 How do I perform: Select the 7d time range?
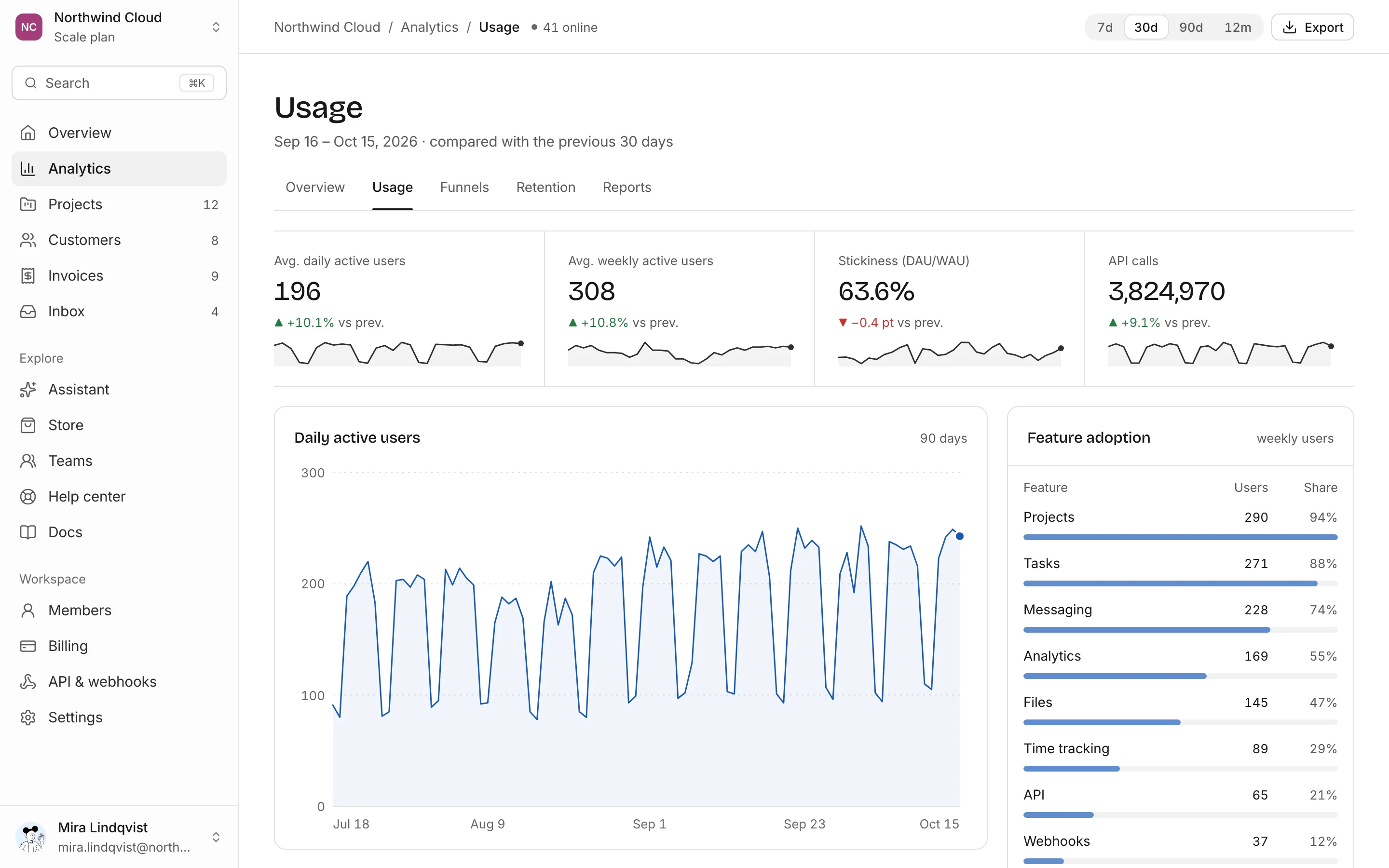tap(1105, 27)
